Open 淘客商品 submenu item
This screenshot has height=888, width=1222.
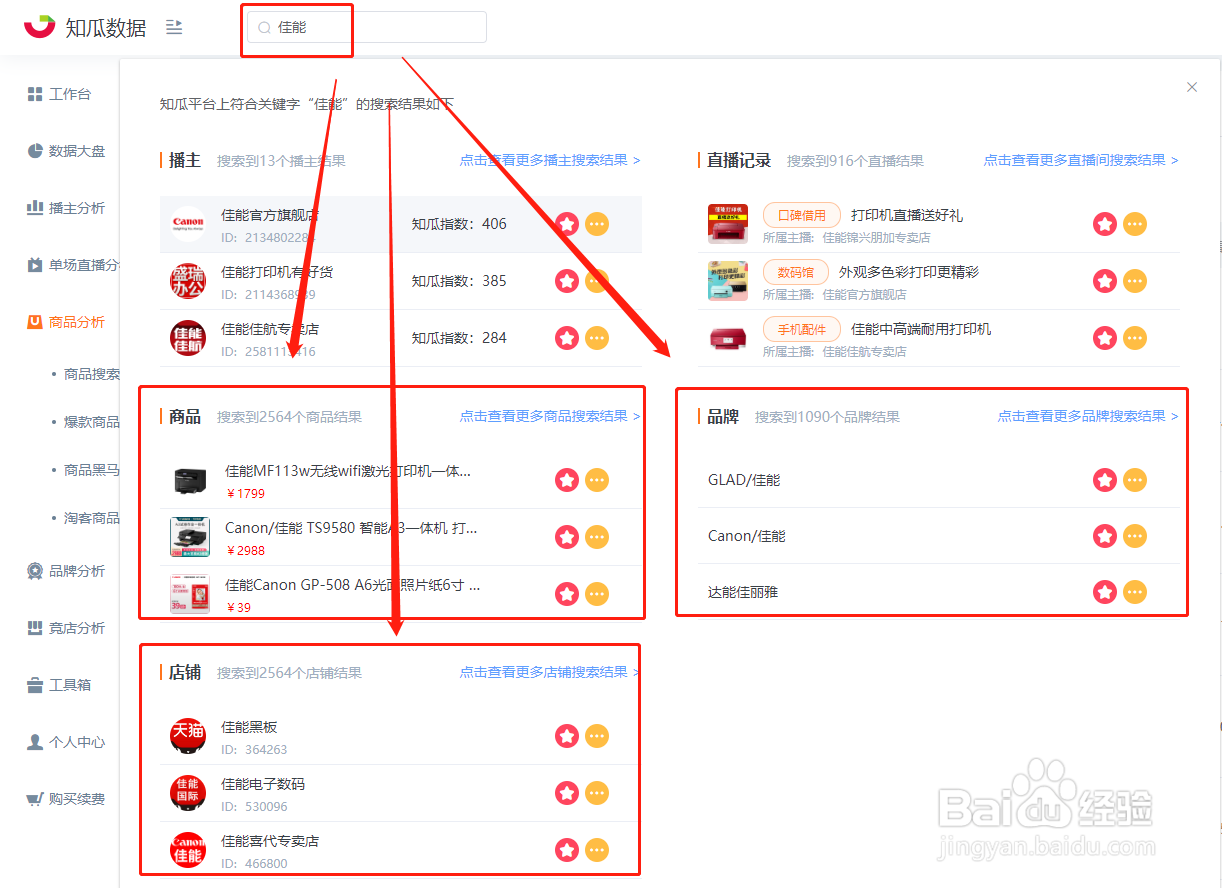click(x=91, y=518)
